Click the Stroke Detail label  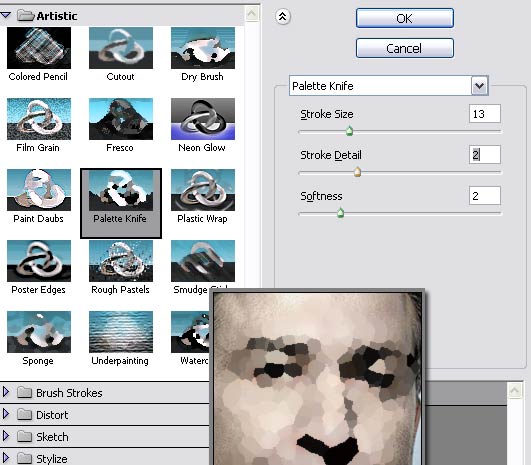coord(331,155)
